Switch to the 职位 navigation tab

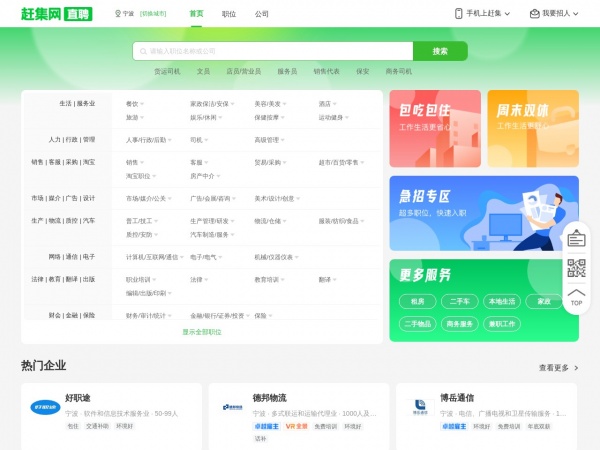tap(229, 14)
